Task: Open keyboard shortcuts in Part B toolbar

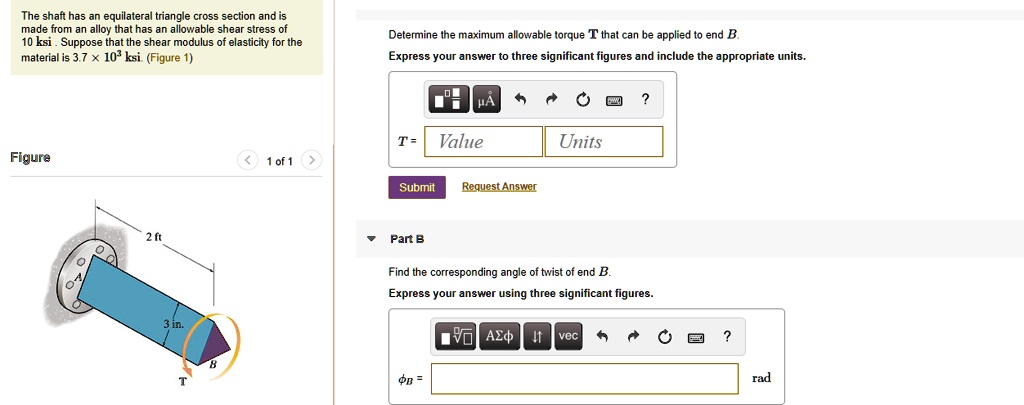Action: click(696, 337)
